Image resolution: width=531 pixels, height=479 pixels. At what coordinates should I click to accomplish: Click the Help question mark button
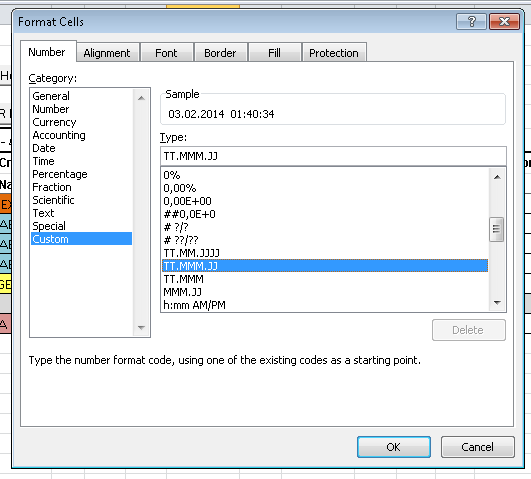coord(471,22)
